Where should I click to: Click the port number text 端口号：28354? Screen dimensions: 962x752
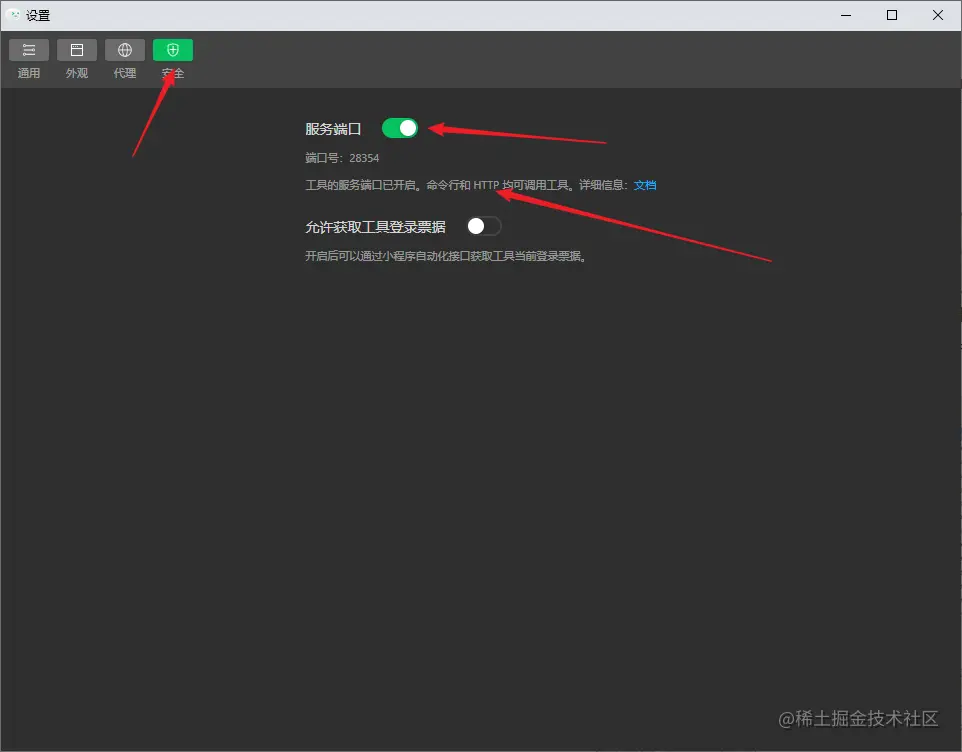point(342,158)
